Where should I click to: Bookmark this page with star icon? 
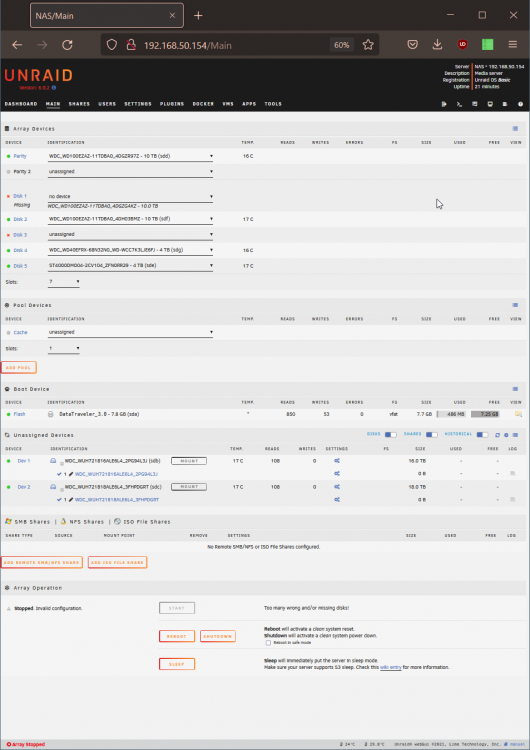pyautogui.click(x=368, y=45)
